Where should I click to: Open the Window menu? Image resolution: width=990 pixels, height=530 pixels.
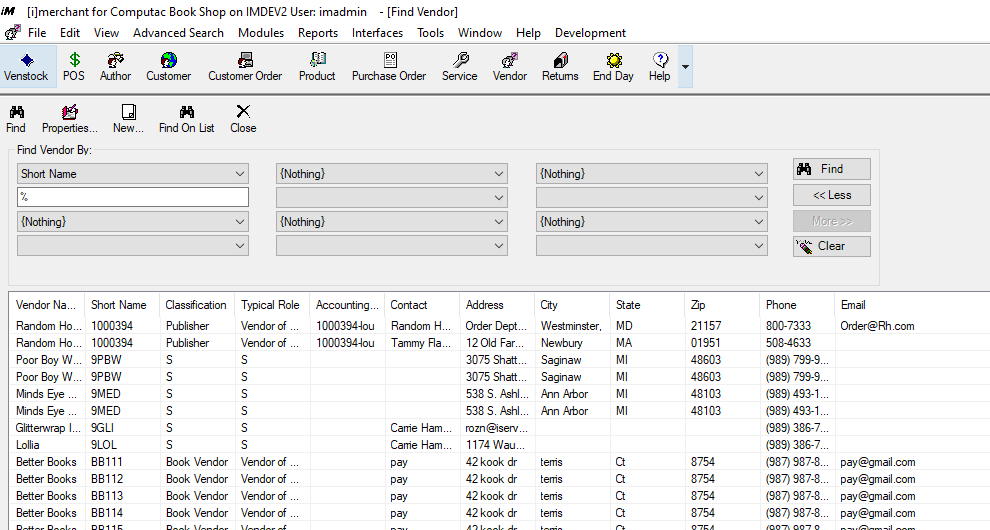pos(480,33)
